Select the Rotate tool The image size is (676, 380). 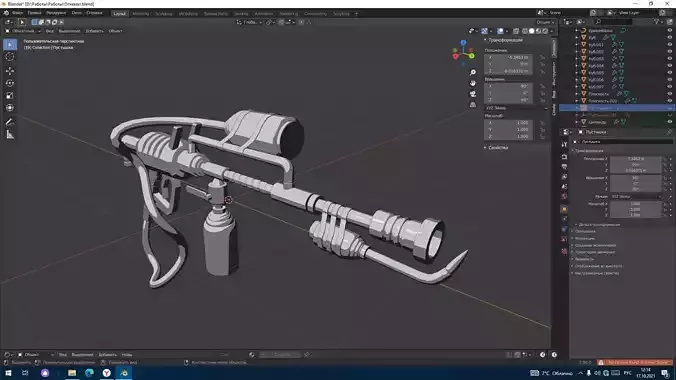pyautogui.click(x=10, y=83)
